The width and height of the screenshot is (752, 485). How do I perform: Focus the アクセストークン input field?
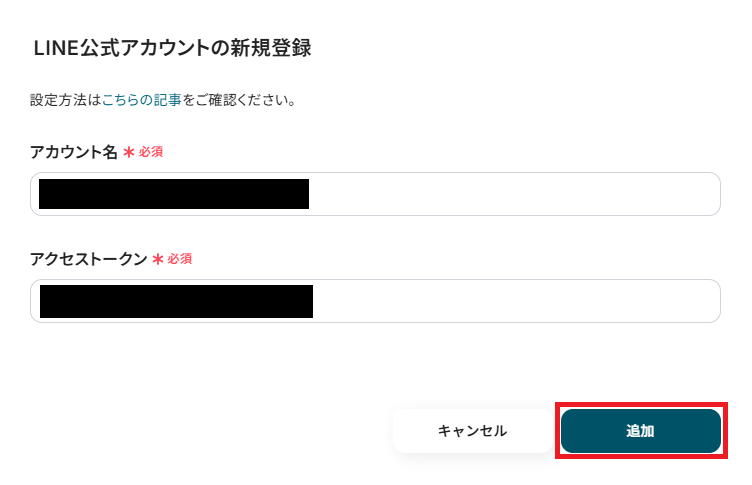pyautogui.click(x=375, y=301)
